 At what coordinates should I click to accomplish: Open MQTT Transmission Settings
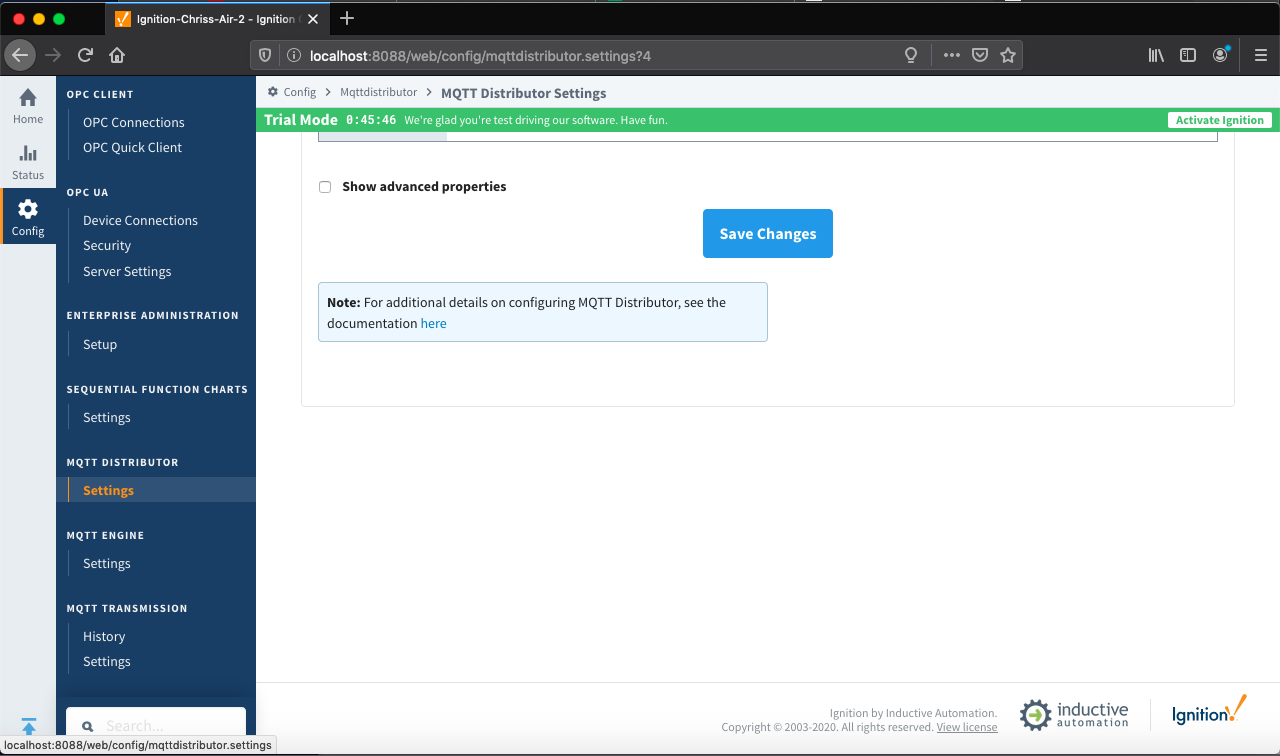point(107,661)
